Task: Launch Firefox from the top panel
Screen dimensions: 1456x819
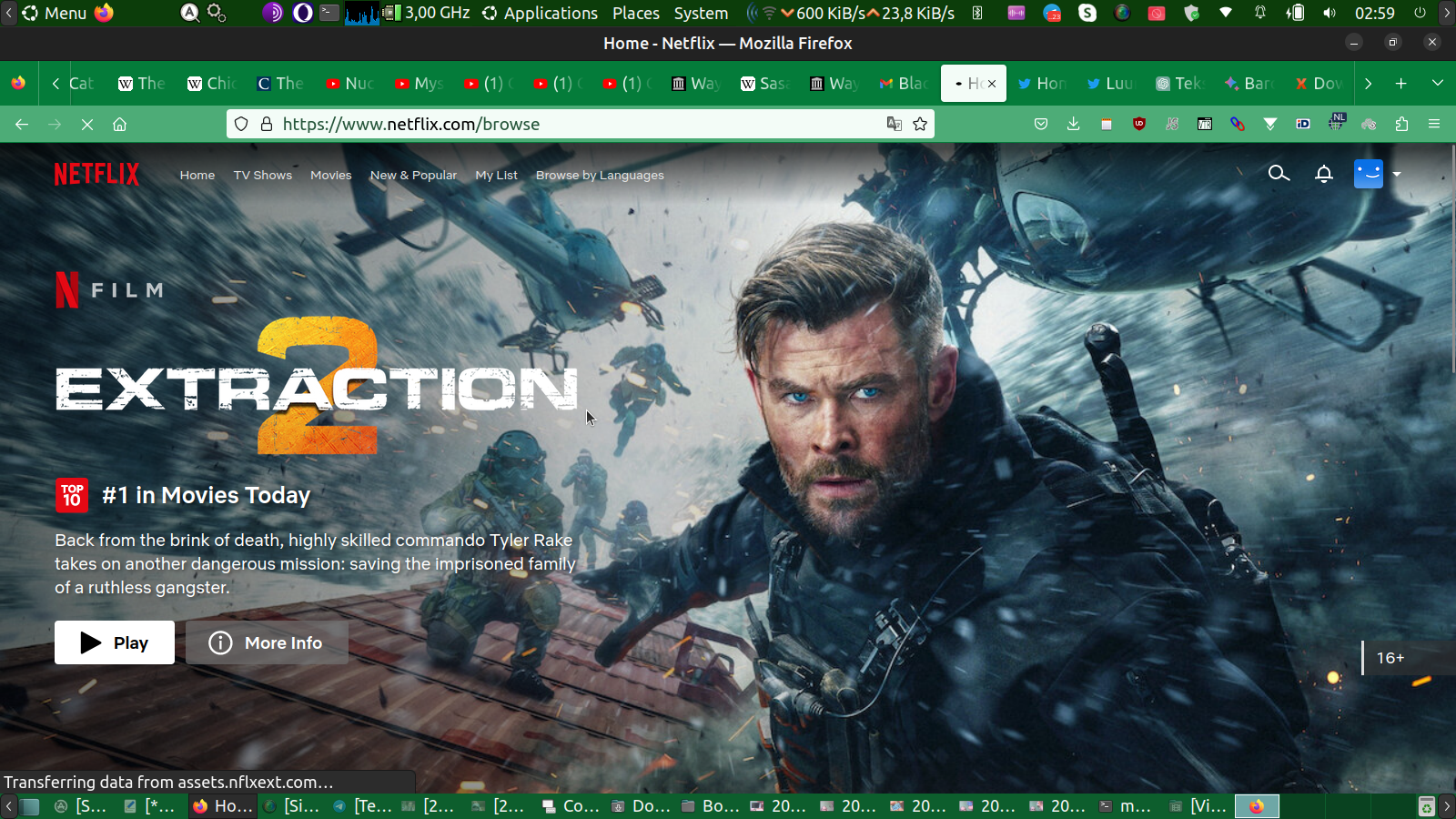Action: [x=105, y=13]
